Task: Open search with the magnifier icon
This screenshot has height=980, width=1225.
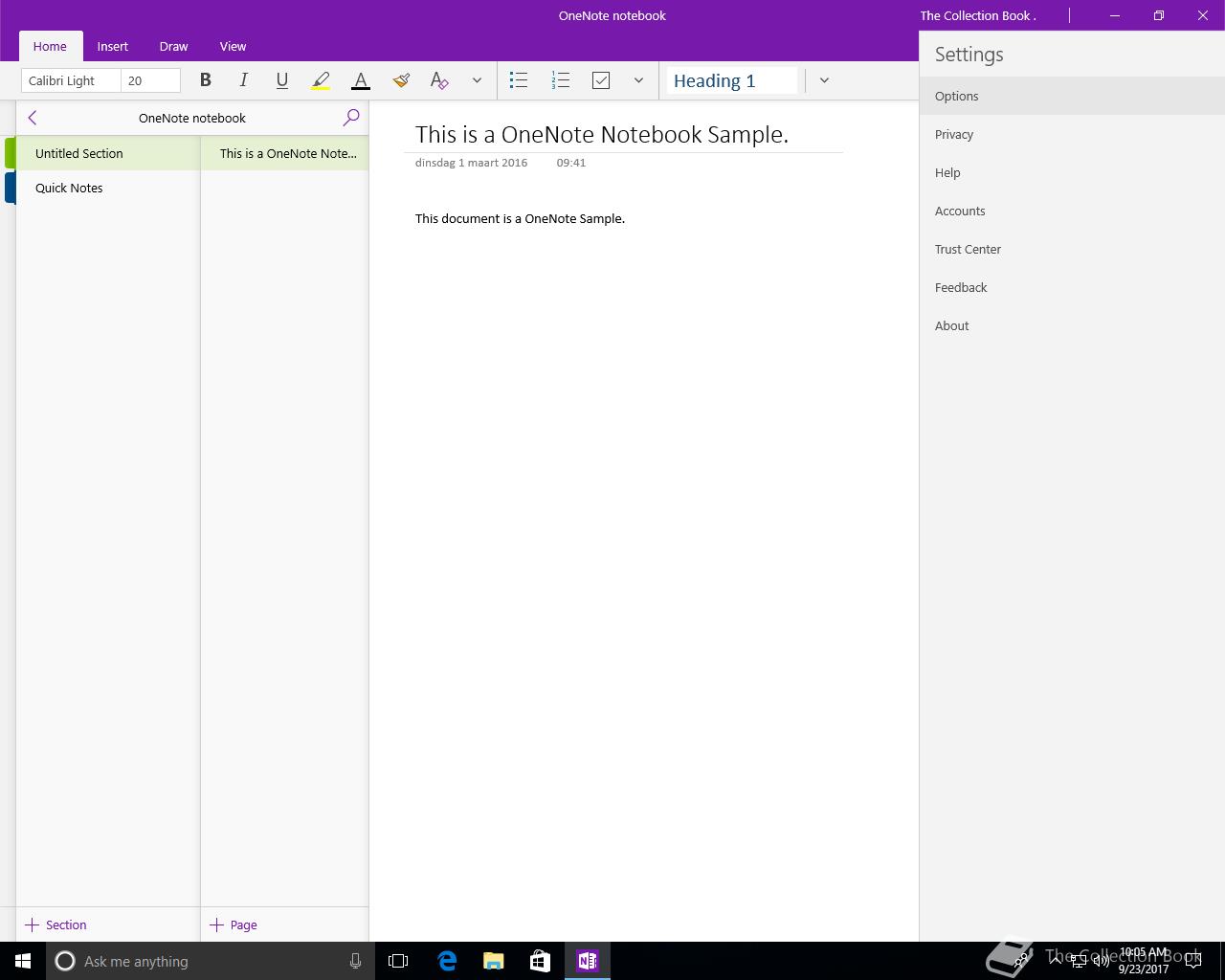Action: click(351, 118)
